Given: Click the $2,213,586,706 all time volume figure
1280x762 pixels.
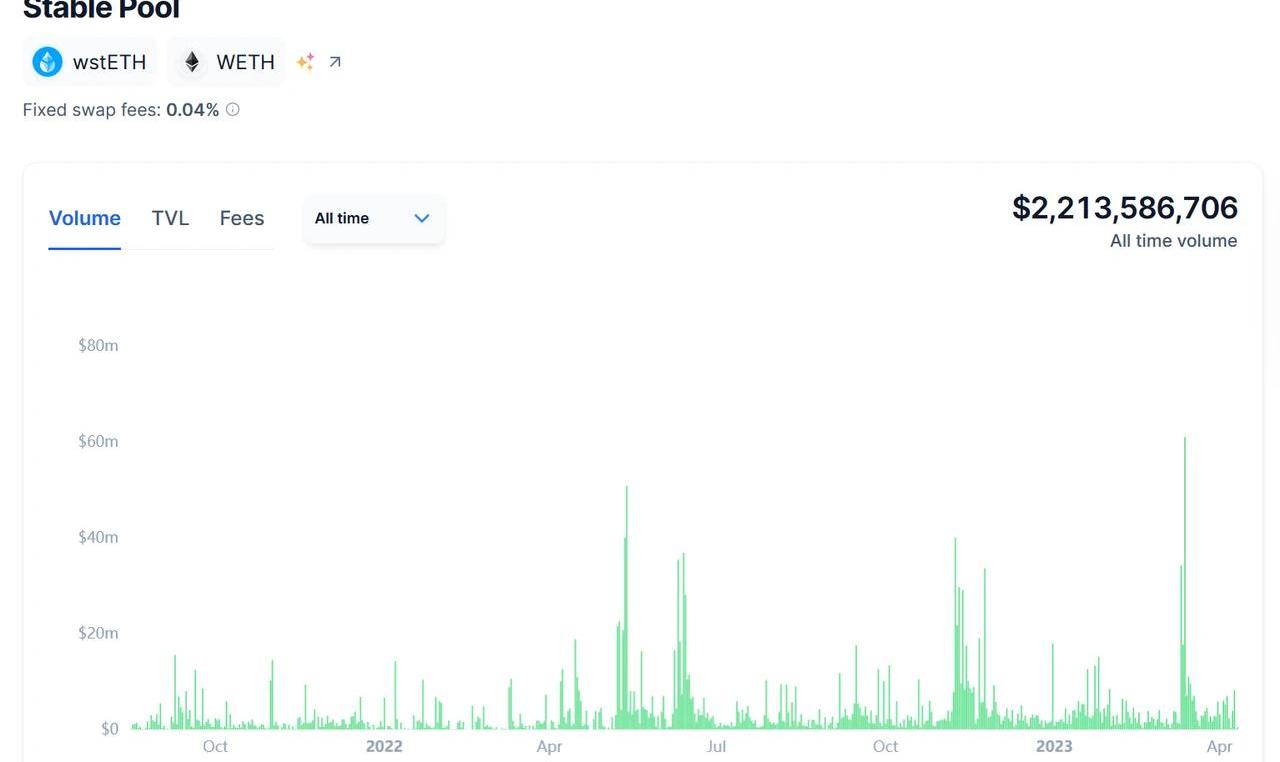Looking at the screenshot, I should coord(1124,208).
